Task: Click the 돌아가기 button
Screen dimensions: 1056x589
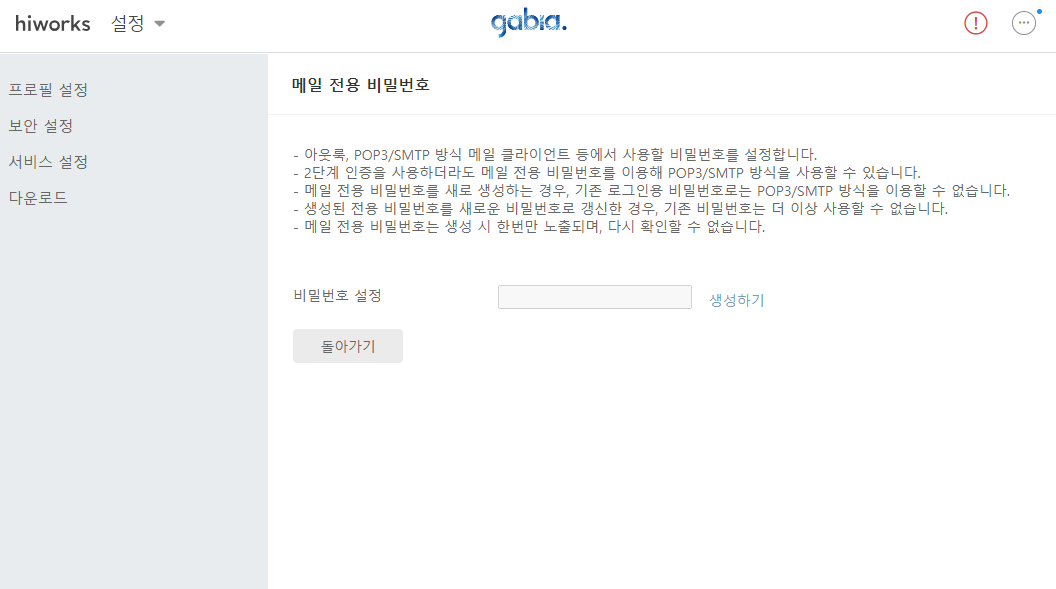Action: point(348,346)
